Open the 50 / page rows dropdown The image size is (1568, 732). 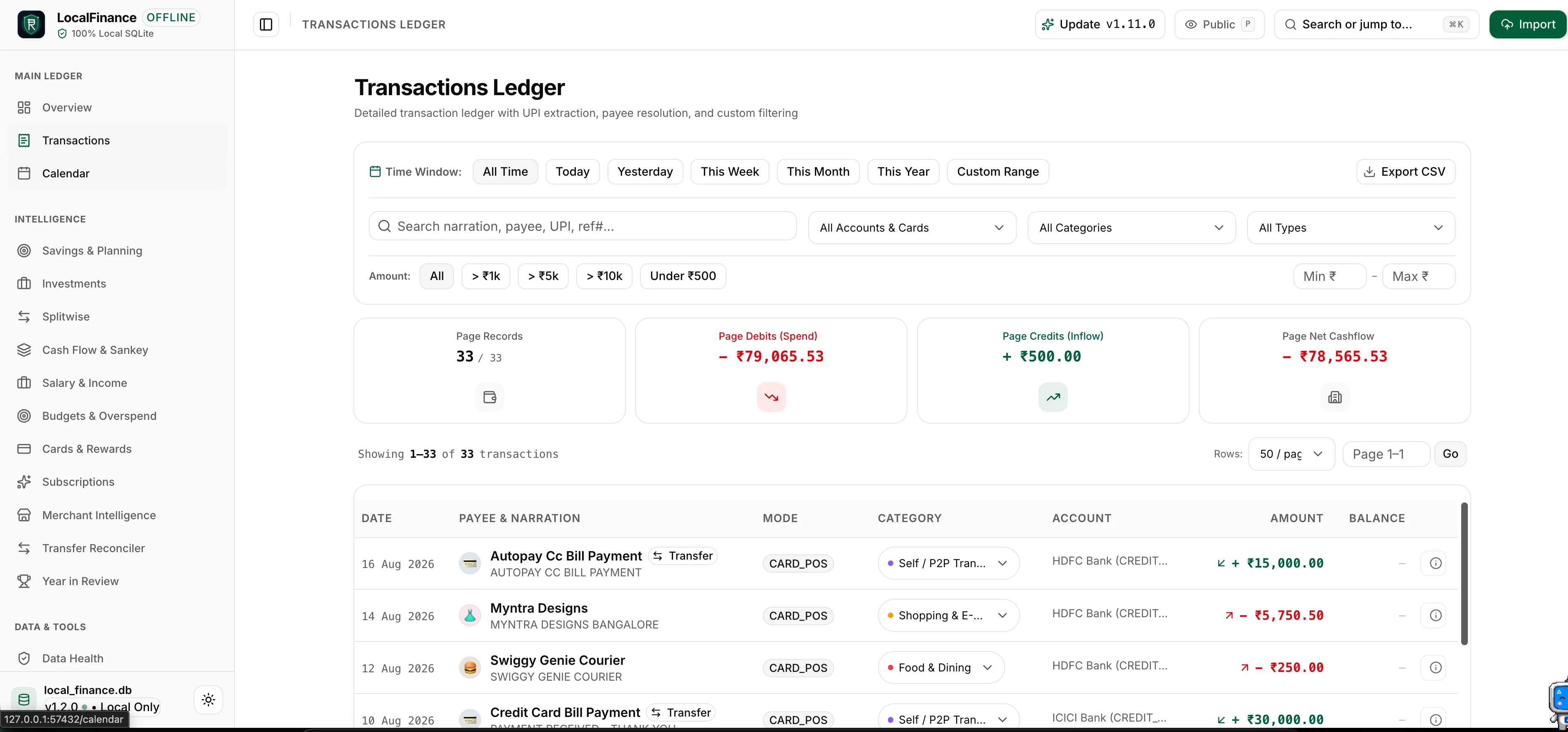point(1292,454)
